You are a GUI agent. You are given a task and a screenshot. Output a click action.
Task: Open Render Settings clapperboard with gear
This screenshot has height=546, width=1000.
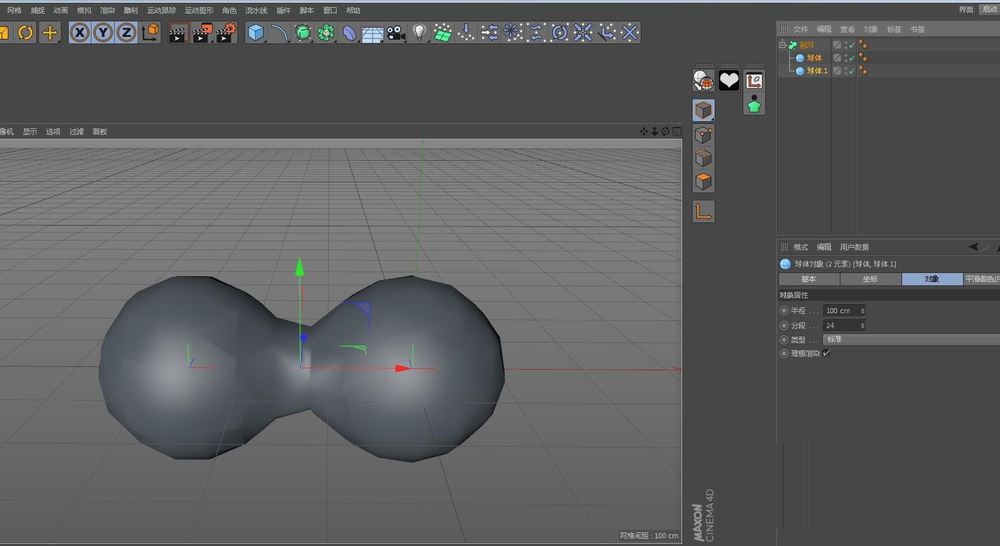click(225, 33)
